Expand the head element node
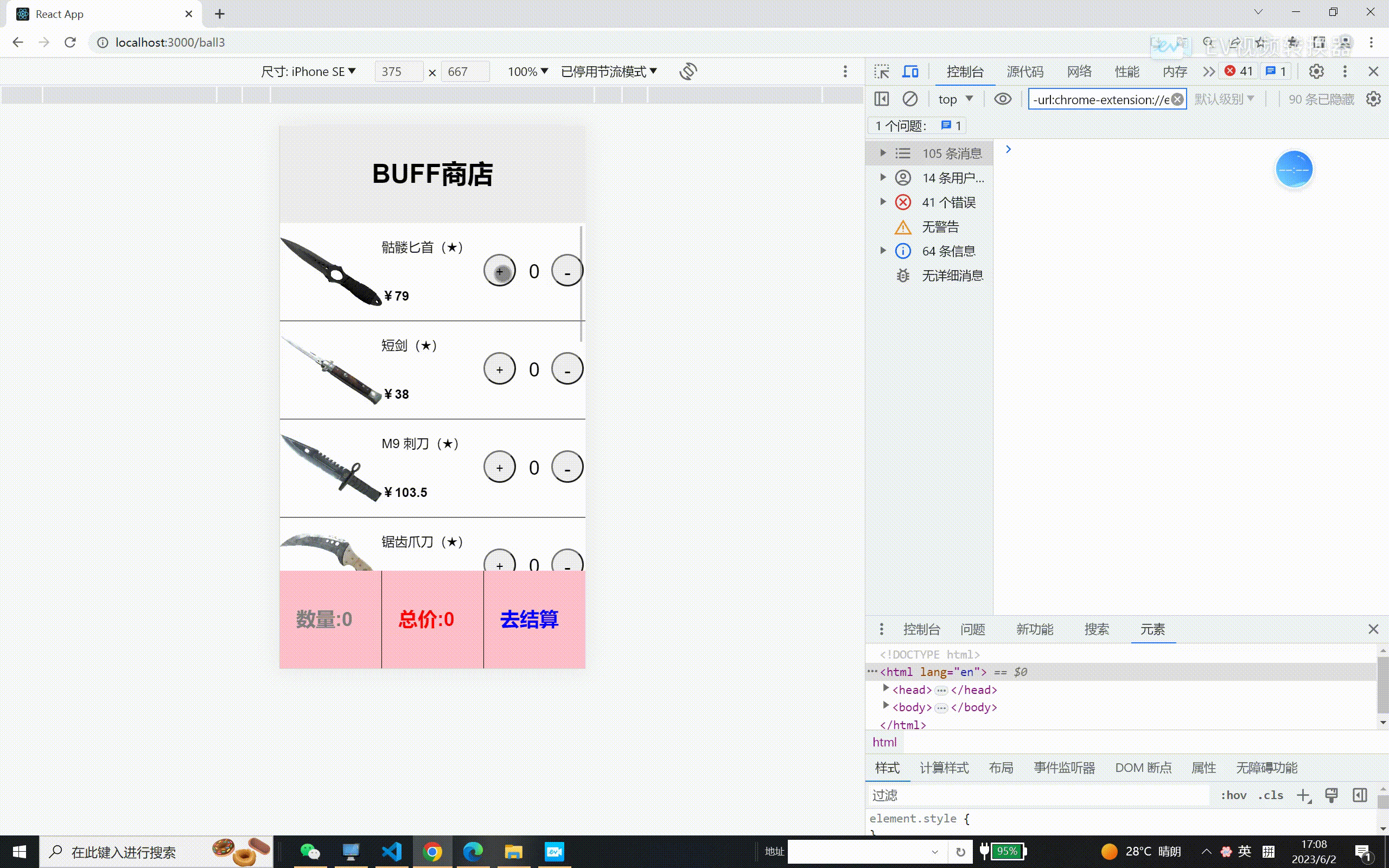 coord(885,689)
